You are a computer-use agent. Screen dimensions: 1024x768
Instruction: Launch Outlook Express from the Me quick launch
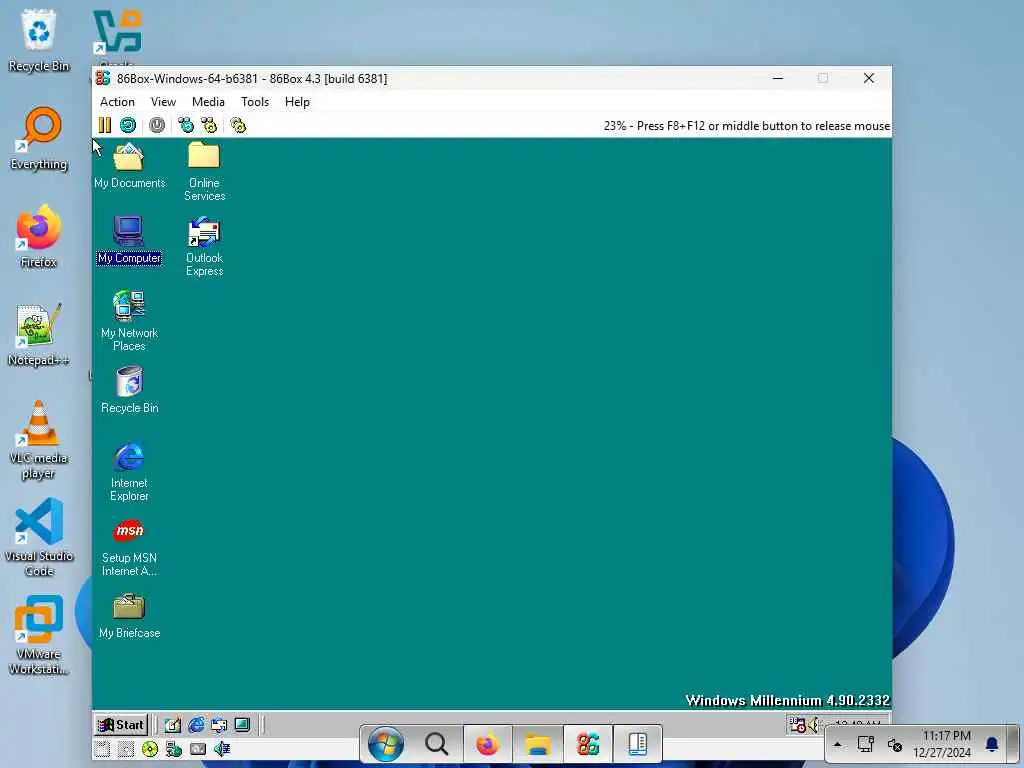tap(219, 724)
